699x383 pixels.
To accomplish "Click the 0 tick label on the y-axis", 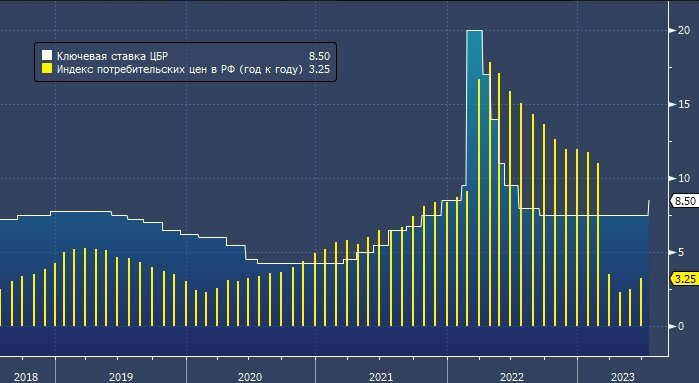I will click(681, 326).
